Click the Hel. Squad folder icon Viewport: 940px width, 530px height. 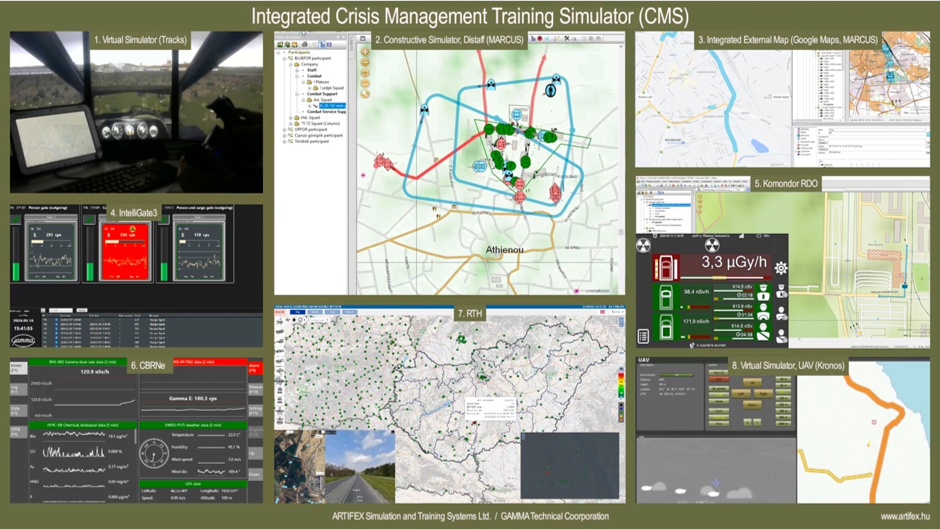296,118
